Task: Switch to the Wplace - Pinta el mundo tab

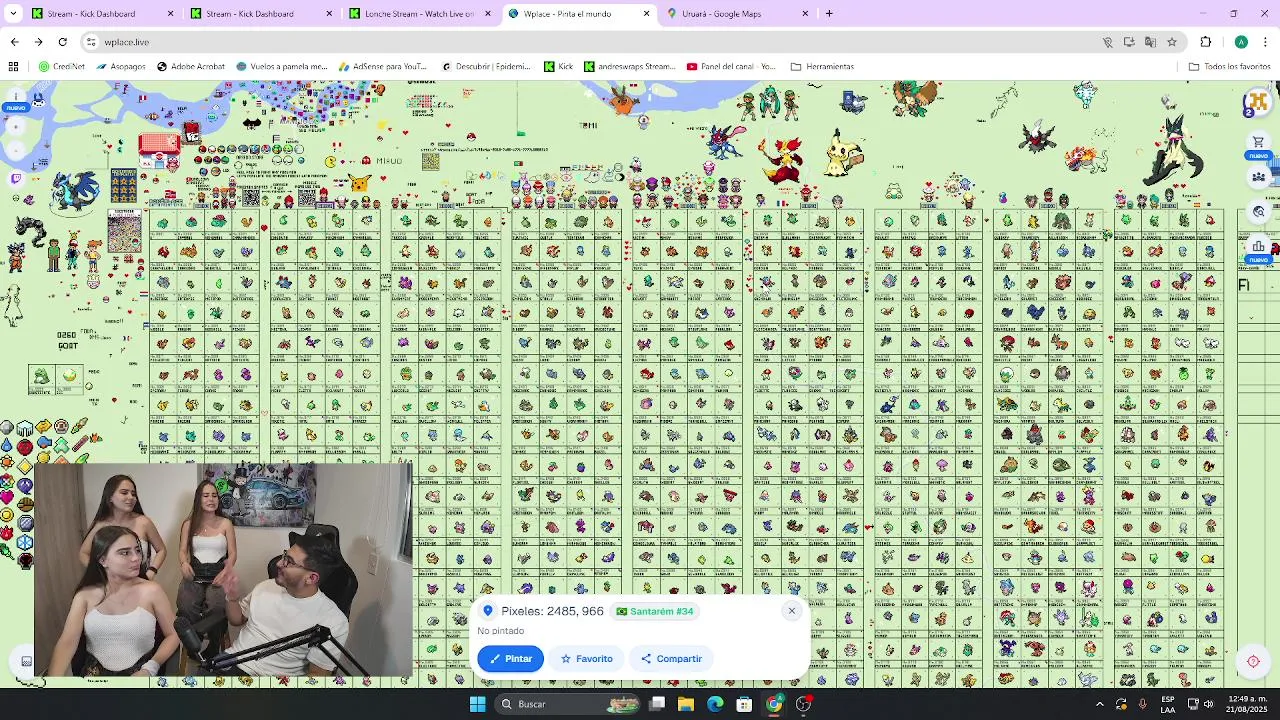Action: click(x=578, y=14)
